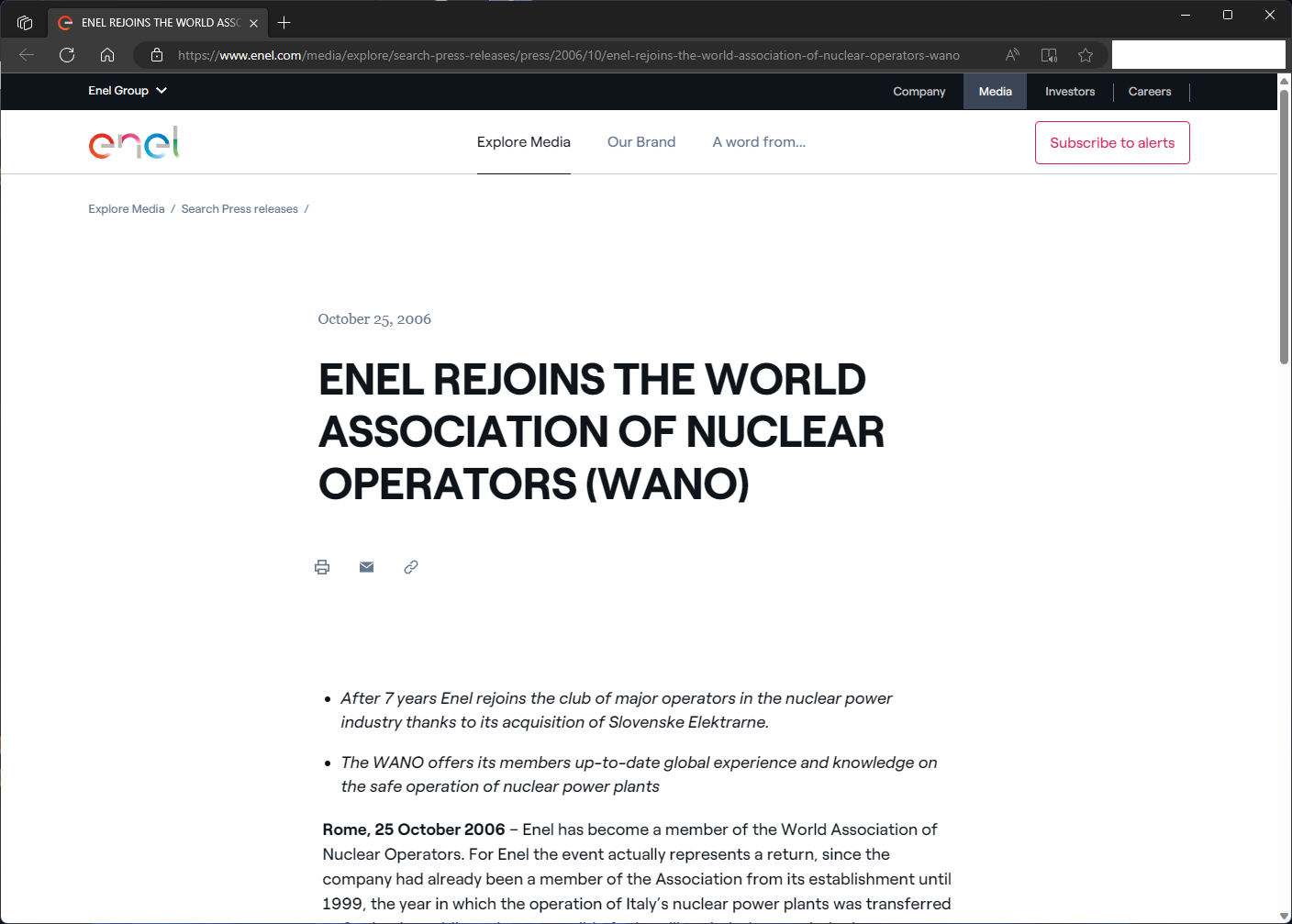The image size is (1292, 924).
Task: Close the ENEL REJOINS THE WORLD tab
Action: click(x=253, y=23)
